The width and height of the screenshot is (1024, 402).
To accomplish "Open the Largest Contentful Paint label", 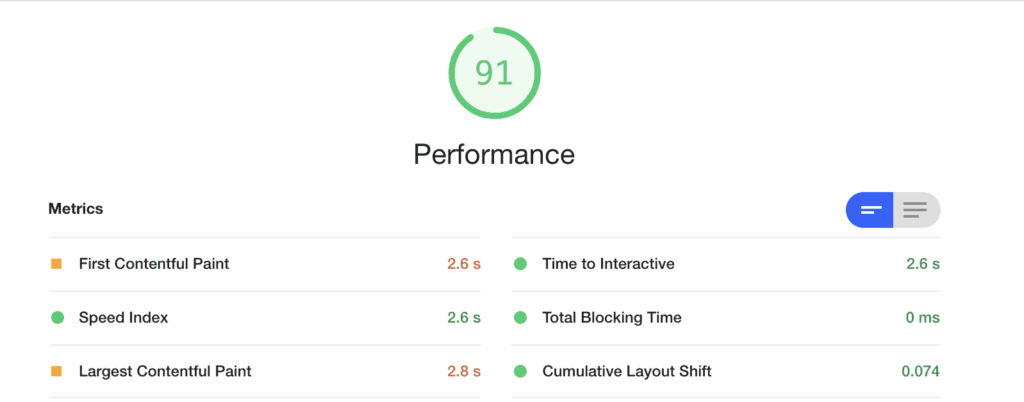I will click(165, 371).
